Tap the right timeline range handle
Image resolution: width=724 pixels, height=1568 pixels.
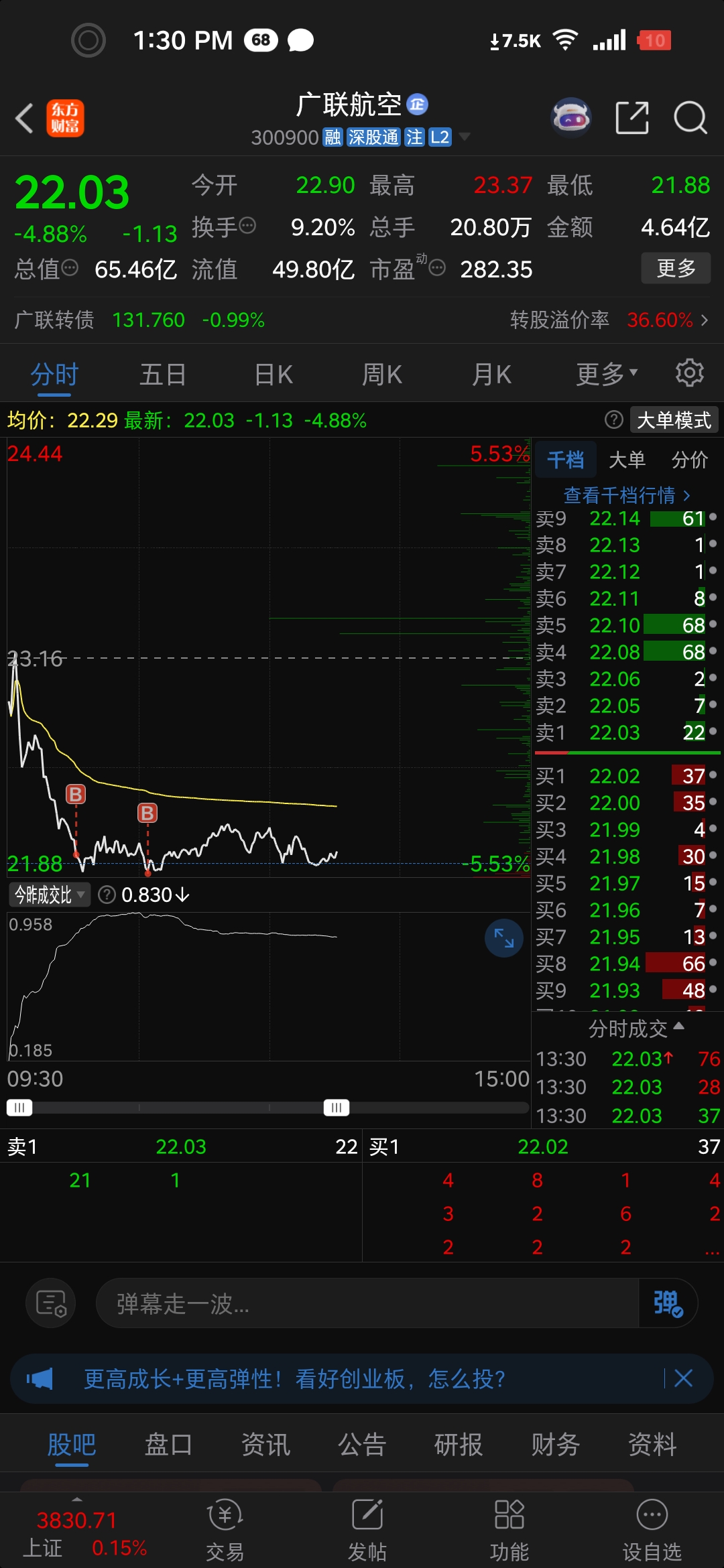coord(337,1108)
